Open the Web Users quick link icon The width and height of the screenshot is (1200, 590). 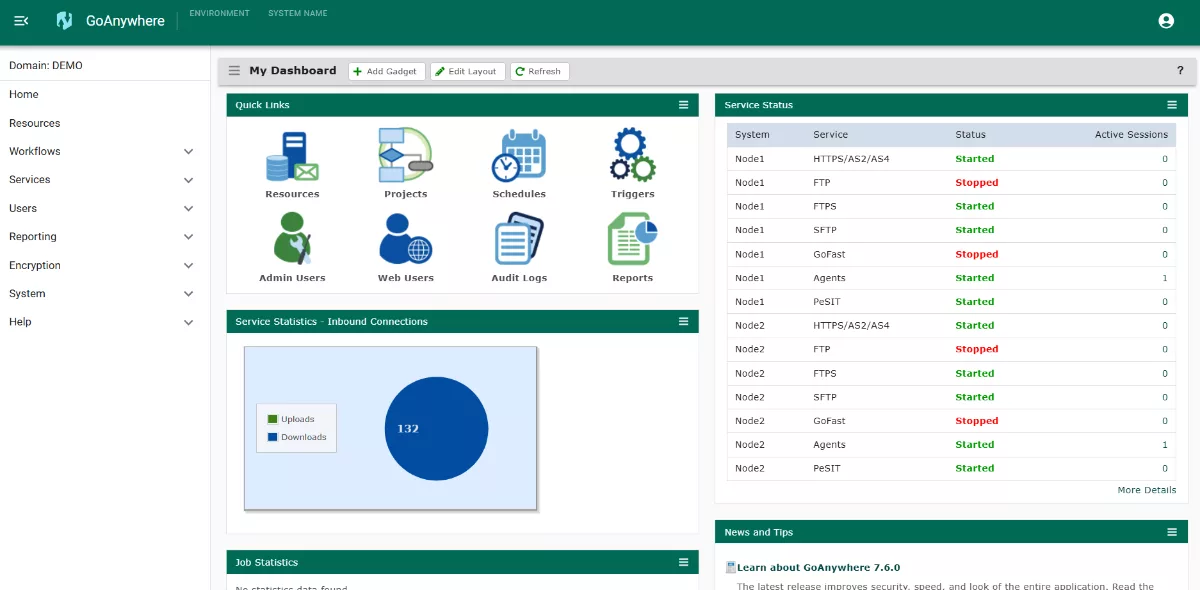pyautogui.click(x=405, y=239)
